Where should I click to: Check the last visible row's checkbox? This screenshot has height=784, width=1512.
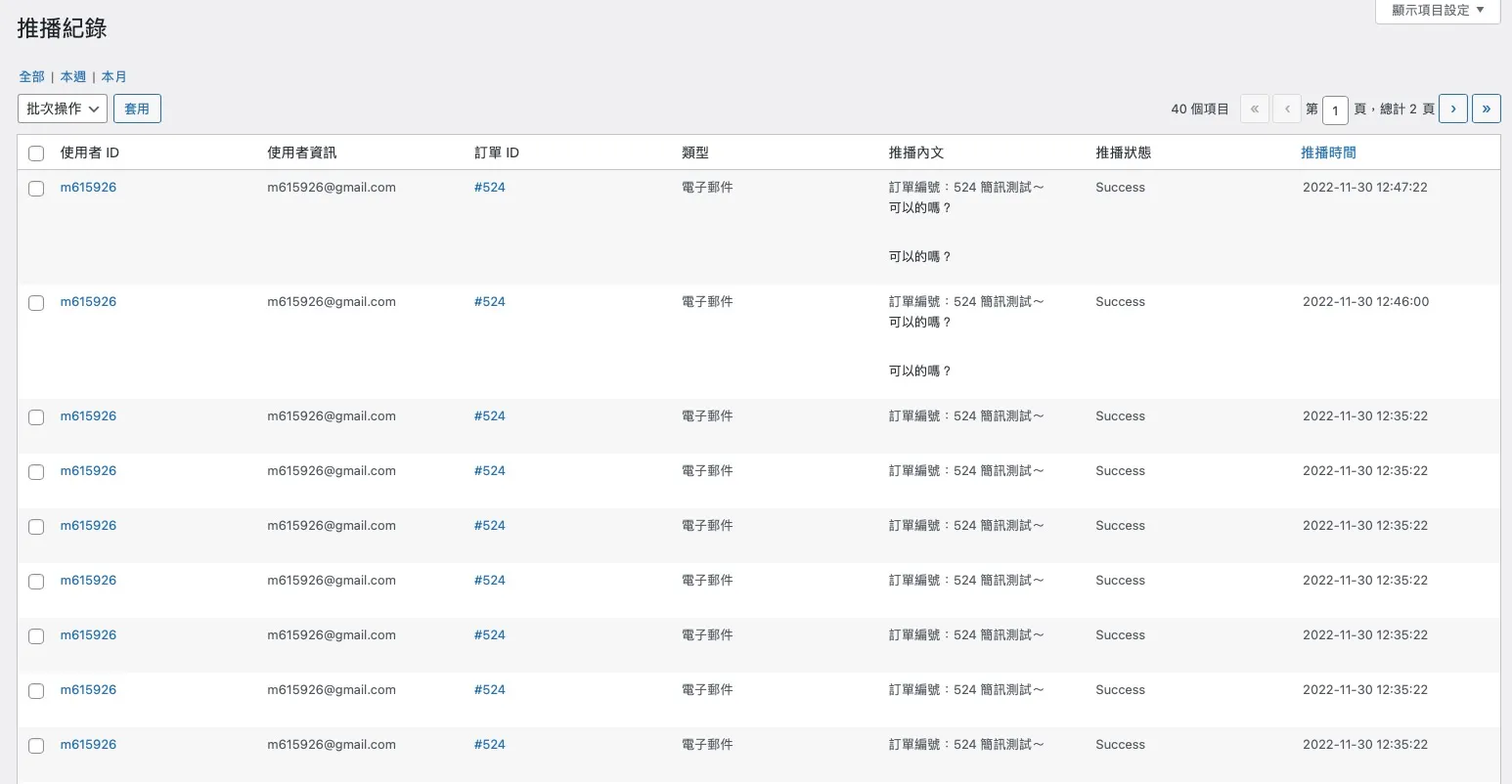coord(36,745)
